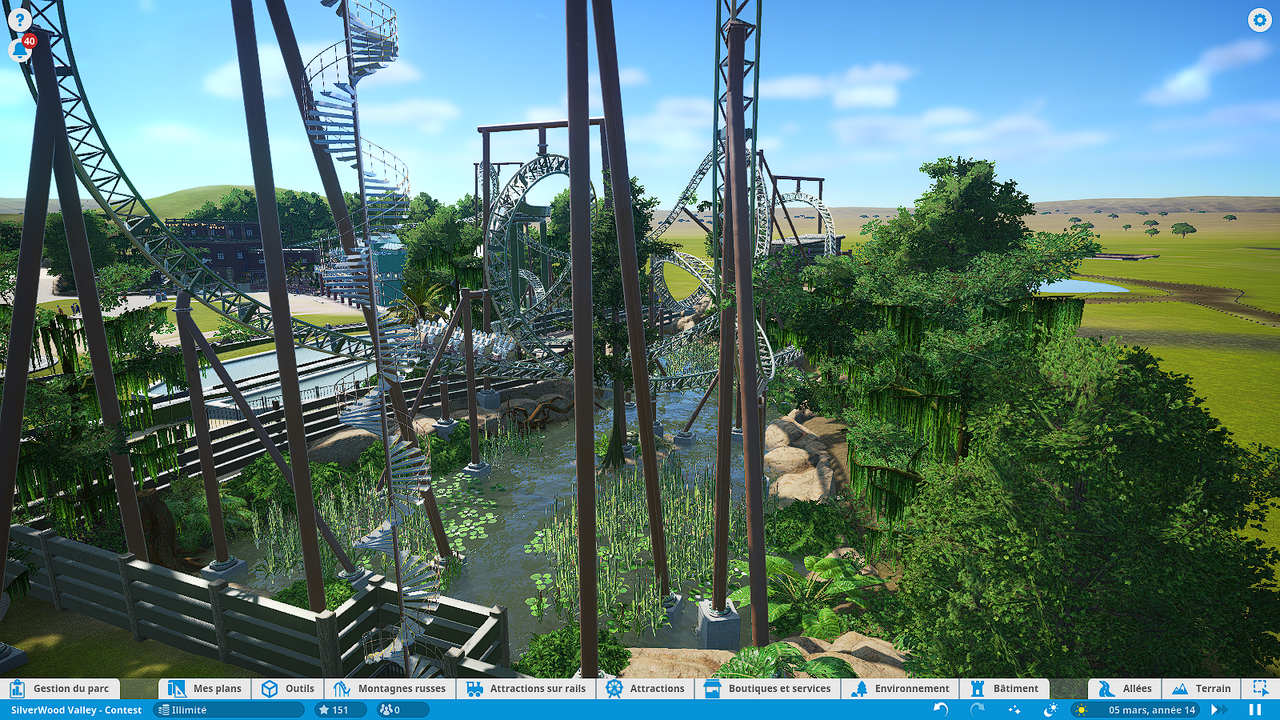Open the Allées path menu
This screenshot has height=720, width=1280.
1125,689
